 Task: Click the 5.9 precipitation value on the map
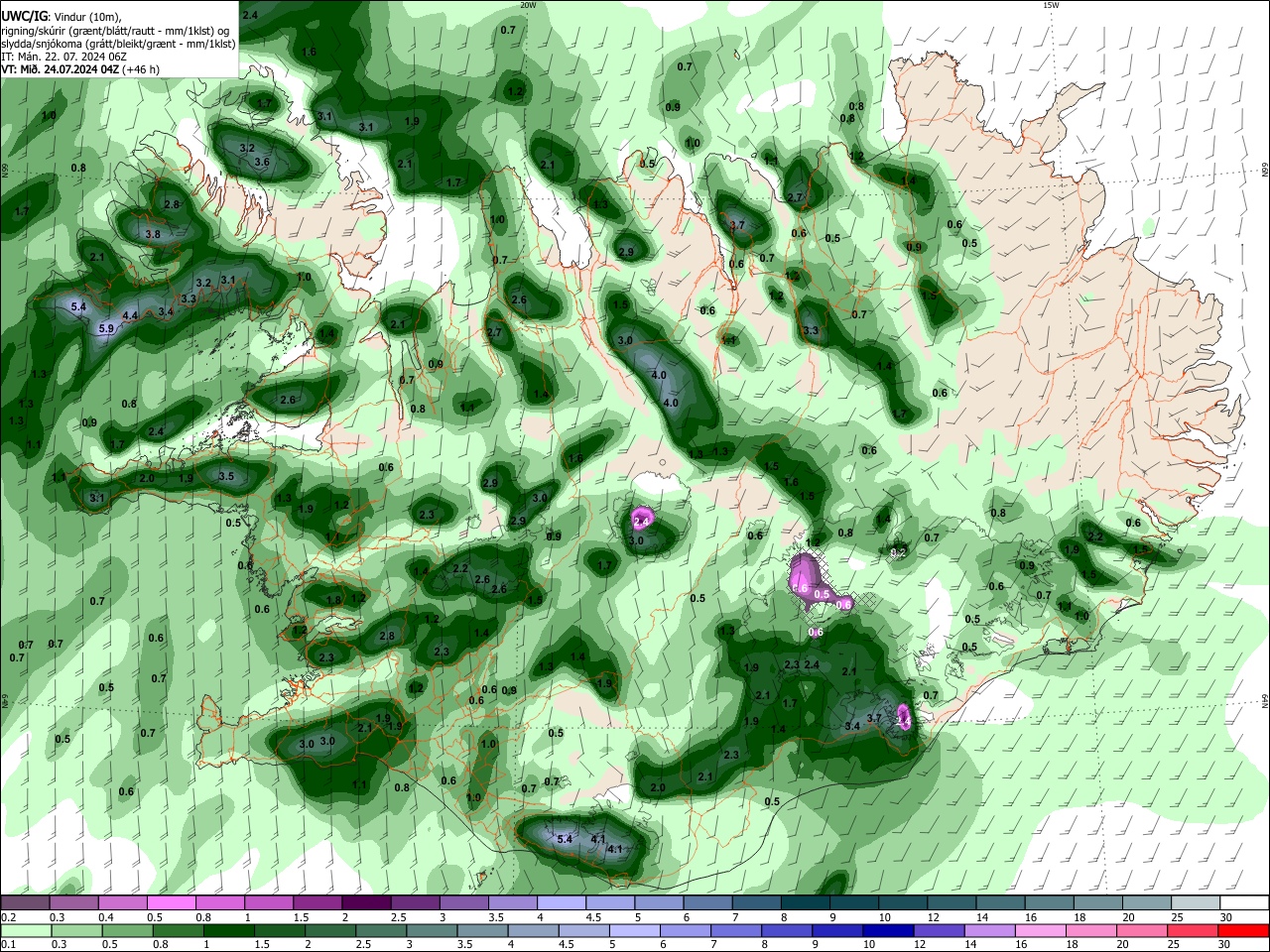(106, 328)
